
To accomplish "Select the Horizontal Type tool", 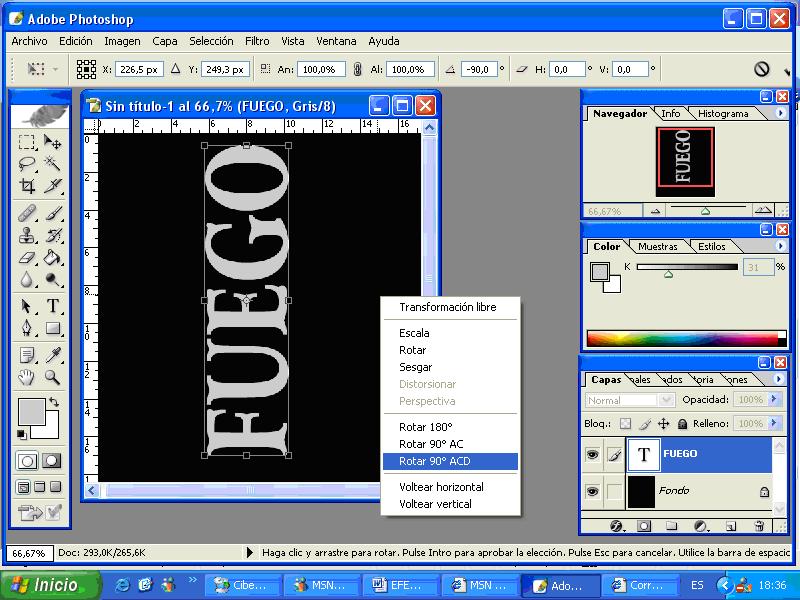I will [x=53, y=306].
